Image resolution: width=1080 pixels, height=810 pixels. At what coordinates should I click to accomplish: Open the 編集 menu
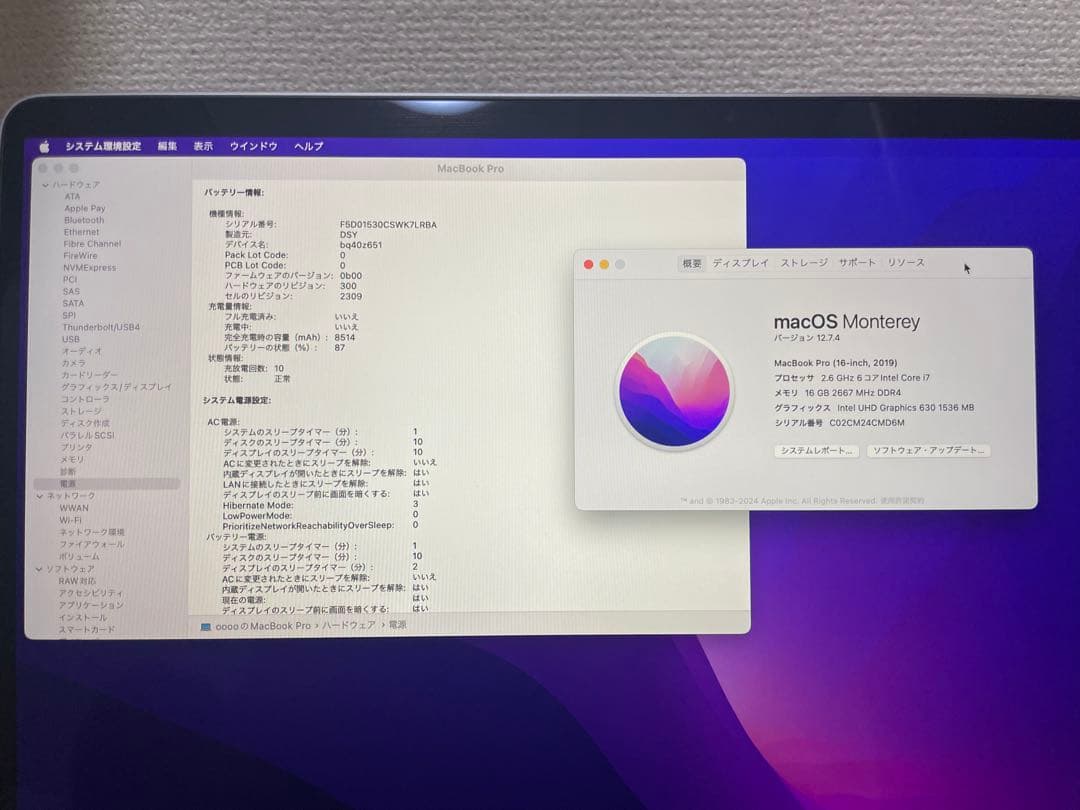(x=167, y=146)
